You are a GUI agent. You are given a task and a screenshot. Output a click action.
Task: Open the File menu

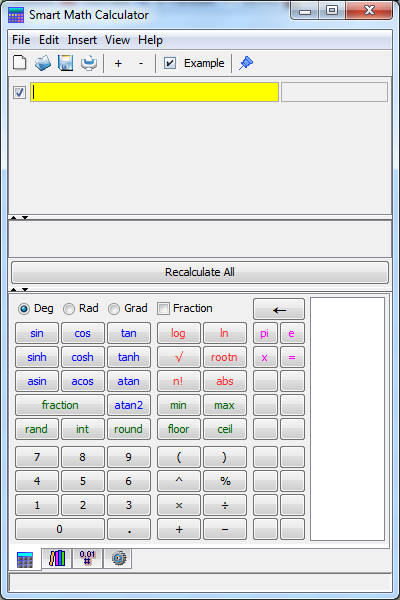(21, 40)
